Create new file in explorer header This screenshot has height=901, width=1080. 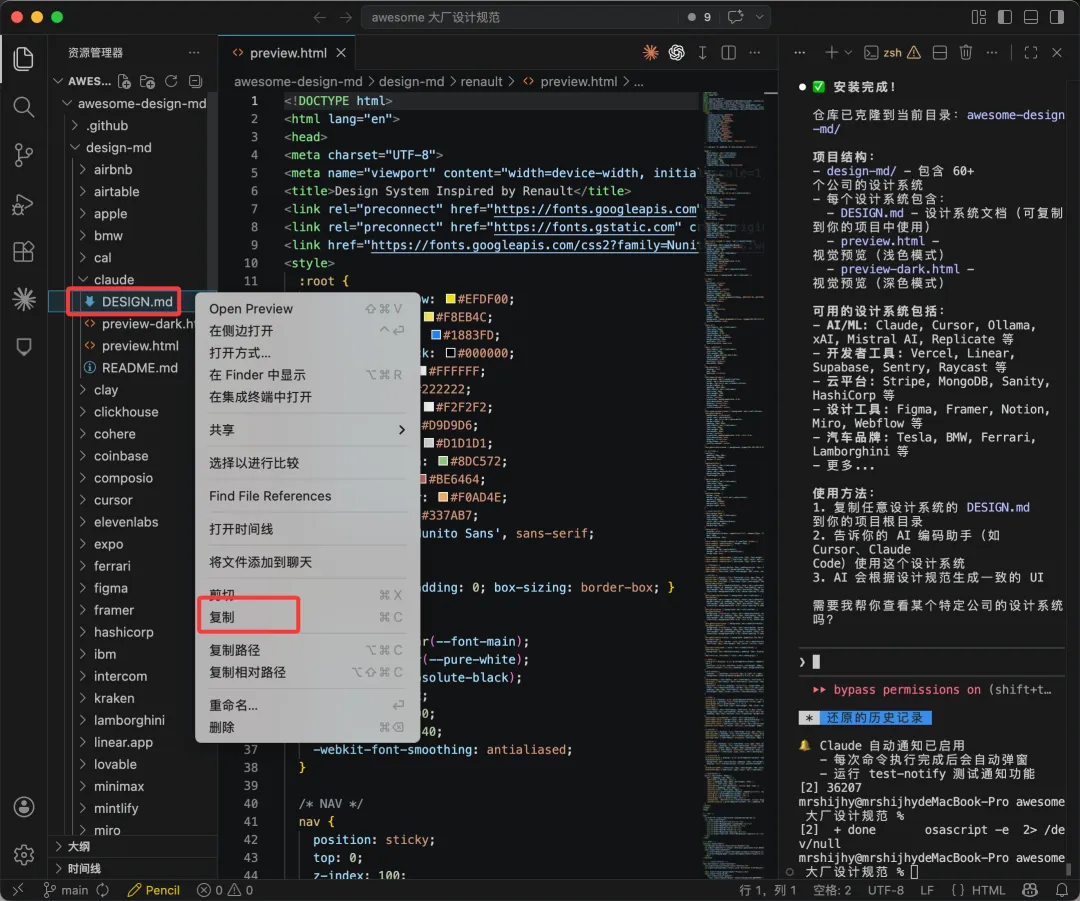tap(124, 81)
